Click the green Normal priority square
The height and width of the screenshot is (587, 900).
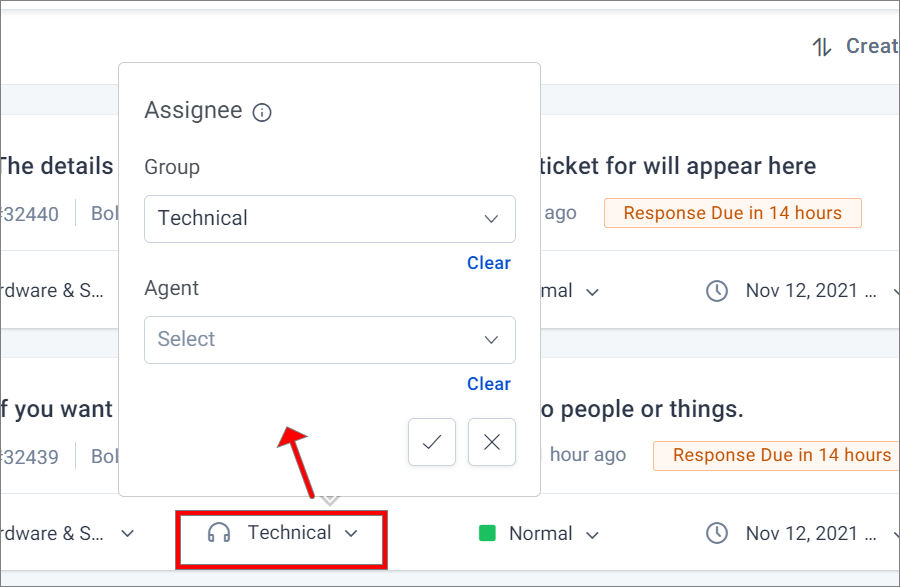point(487,534)
